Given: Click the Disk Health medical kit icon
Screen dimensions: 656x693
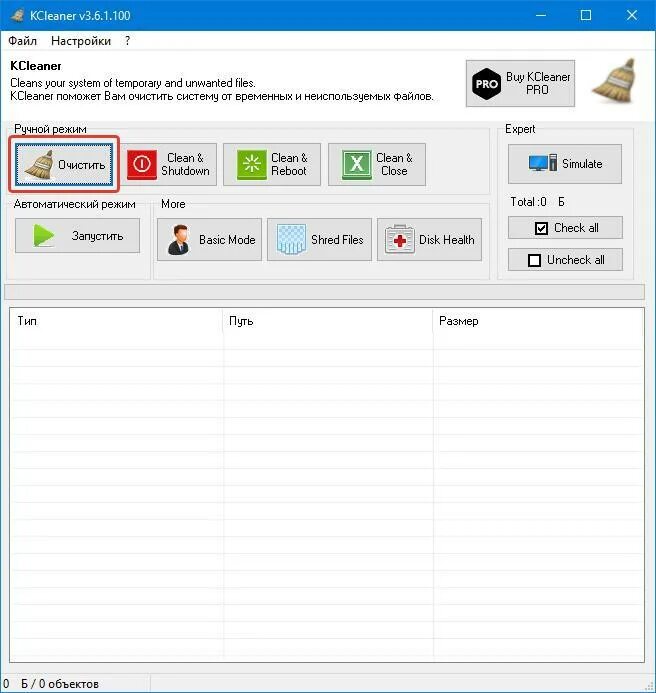Looking at the screenshot, I should (400, 240).
